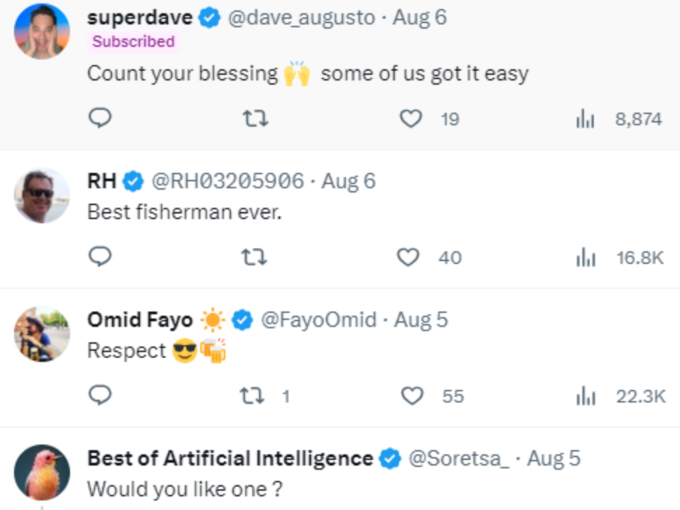This screenshot has height=510, width=680.
Task: View analytics for superdave's 8,874 views
Action: pyautogui.click(x=619, y=119)
